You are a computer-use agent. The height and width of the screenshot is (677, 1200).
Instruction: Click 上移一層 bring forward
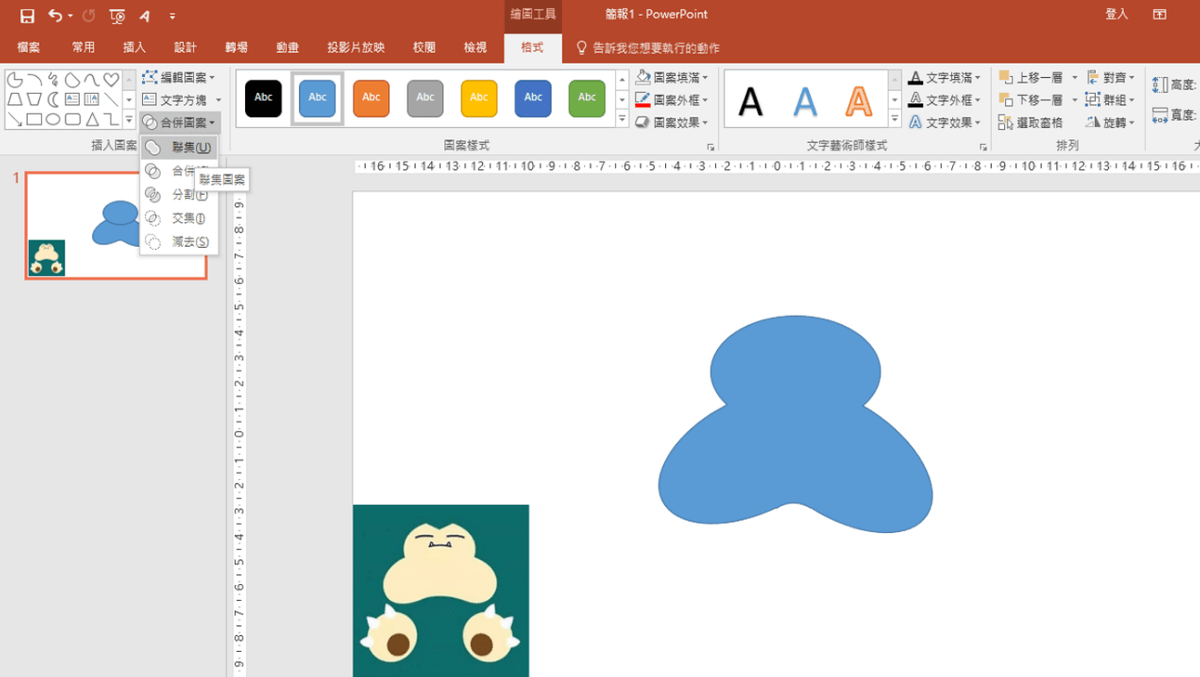1031,77
